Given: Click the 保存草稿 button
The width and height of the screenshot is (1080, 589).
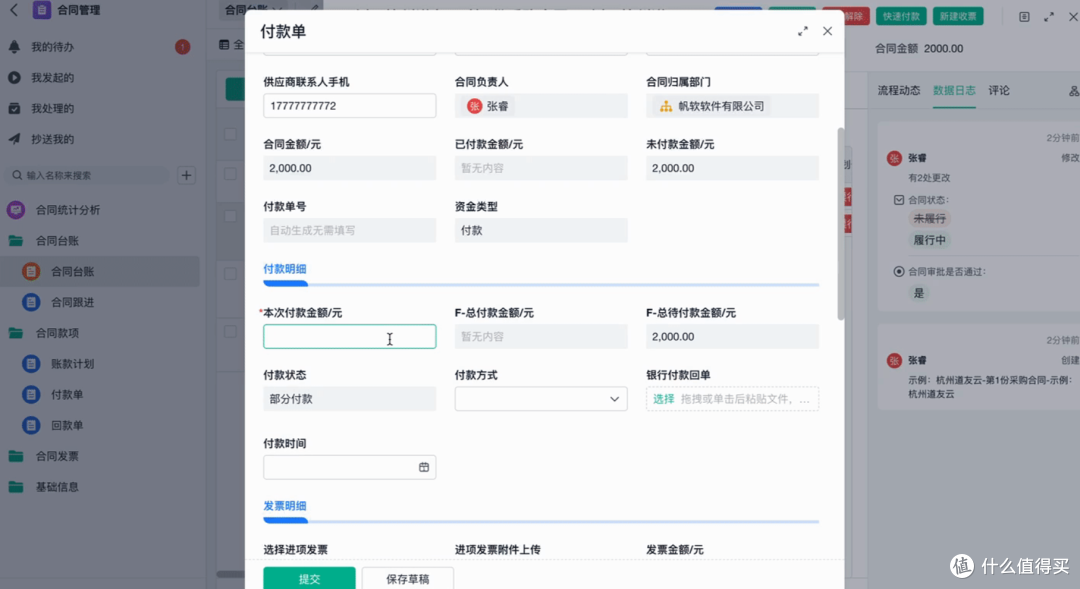Looking at the screenshot, I should pyautogui.click(x=408, y=579).
